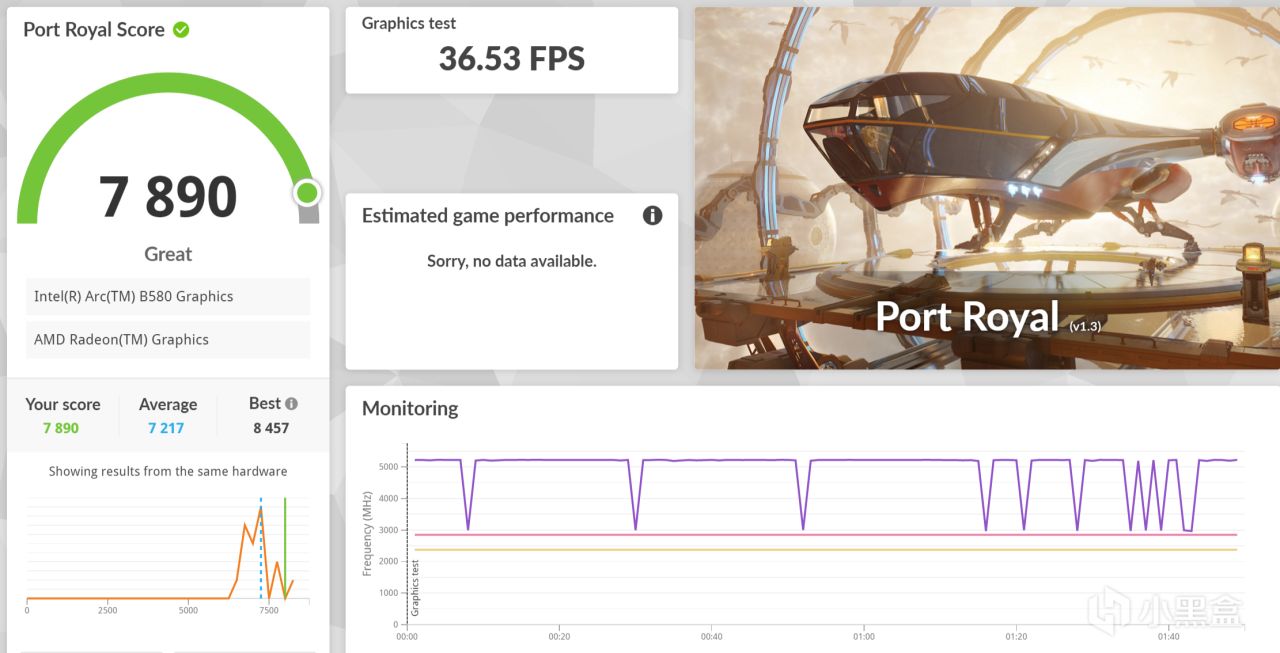Open the Port Royal benchmark thumbnail image
This screenshot has height=653, width=1280.
pos(987,188)
